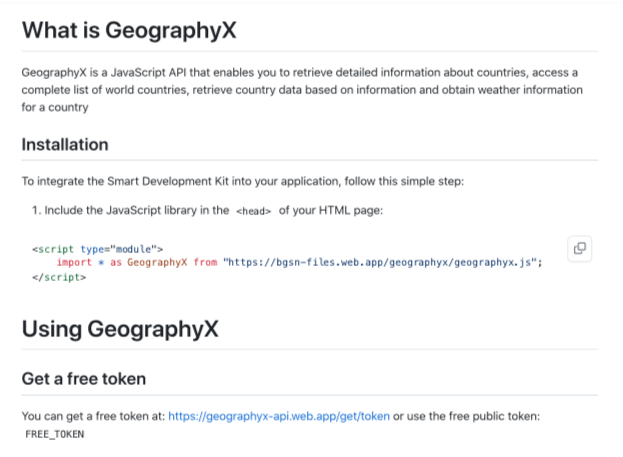This screenshot has height=457, width=623.
Task: Click the paragraph starting 'GeographyX is a JavaScript API'
Action: 302,90
